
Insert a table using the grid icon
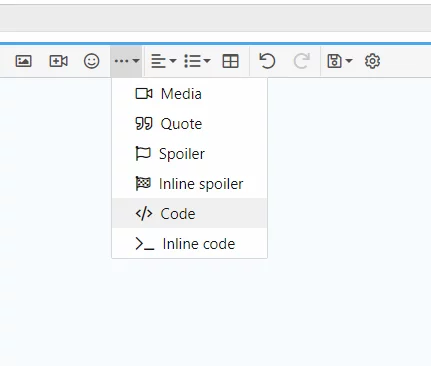230,61
